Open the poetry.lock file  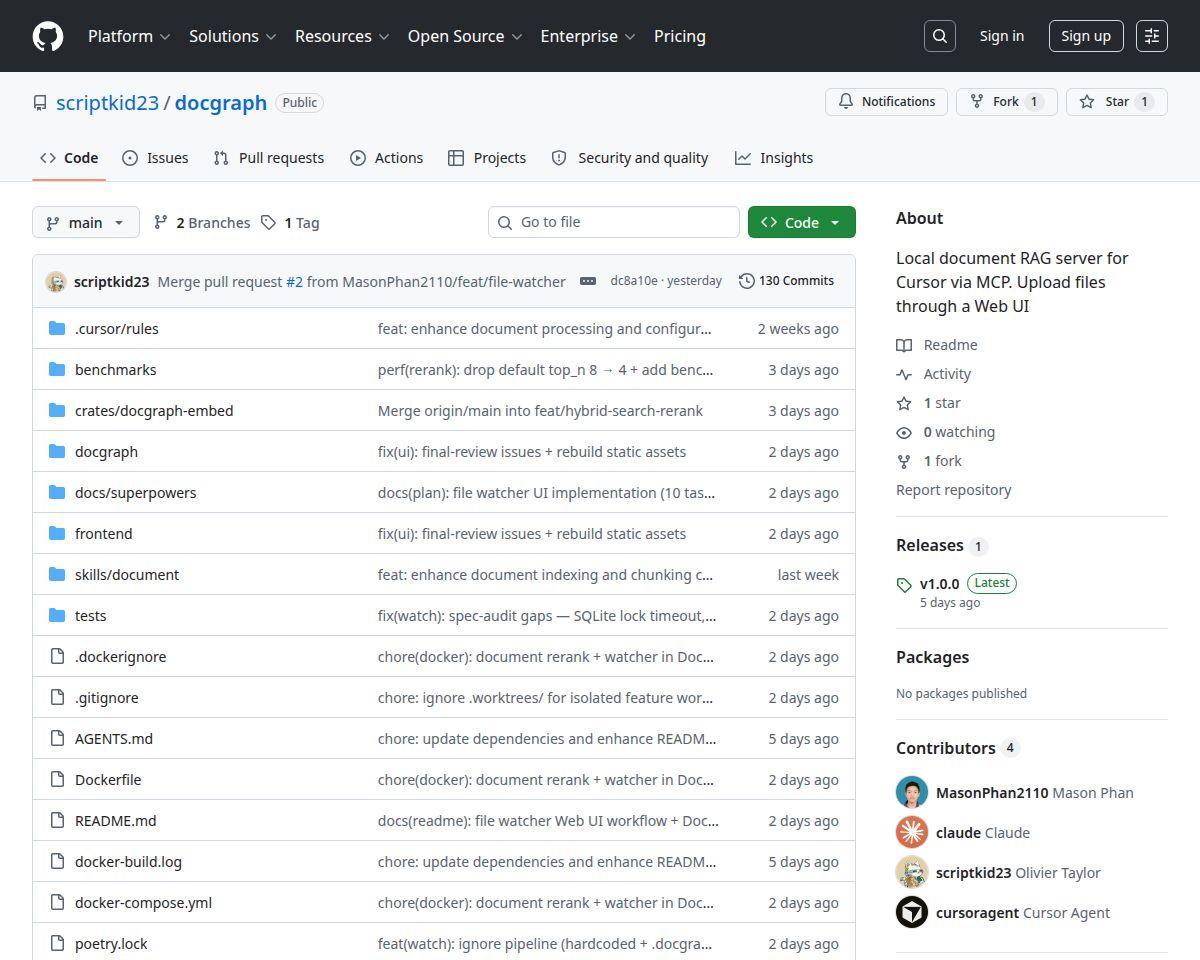(x=111, y=943)
